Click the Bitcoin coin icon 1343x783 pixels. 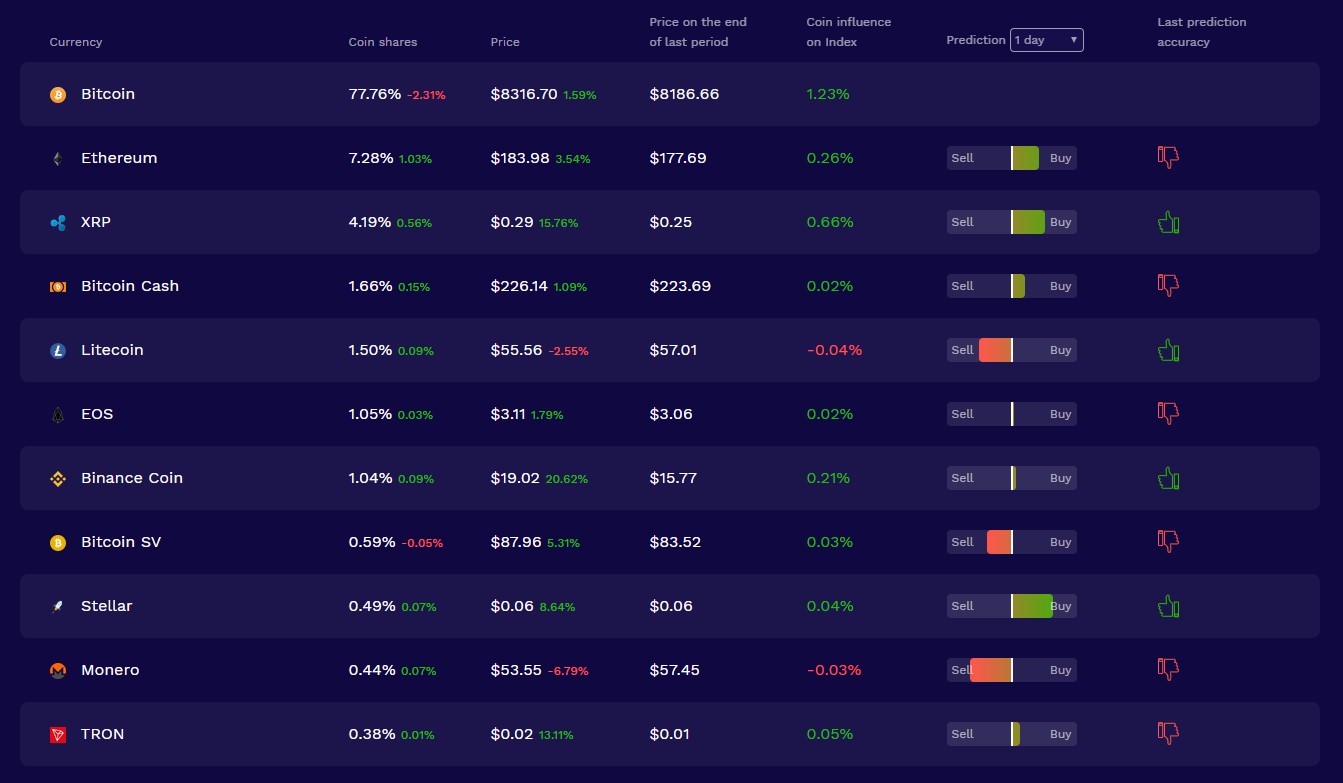[x=58, y=94]
